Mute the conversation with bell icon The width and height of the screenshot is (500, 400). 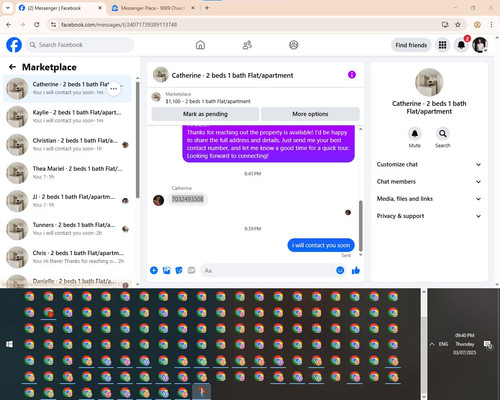tap(415, 134)
